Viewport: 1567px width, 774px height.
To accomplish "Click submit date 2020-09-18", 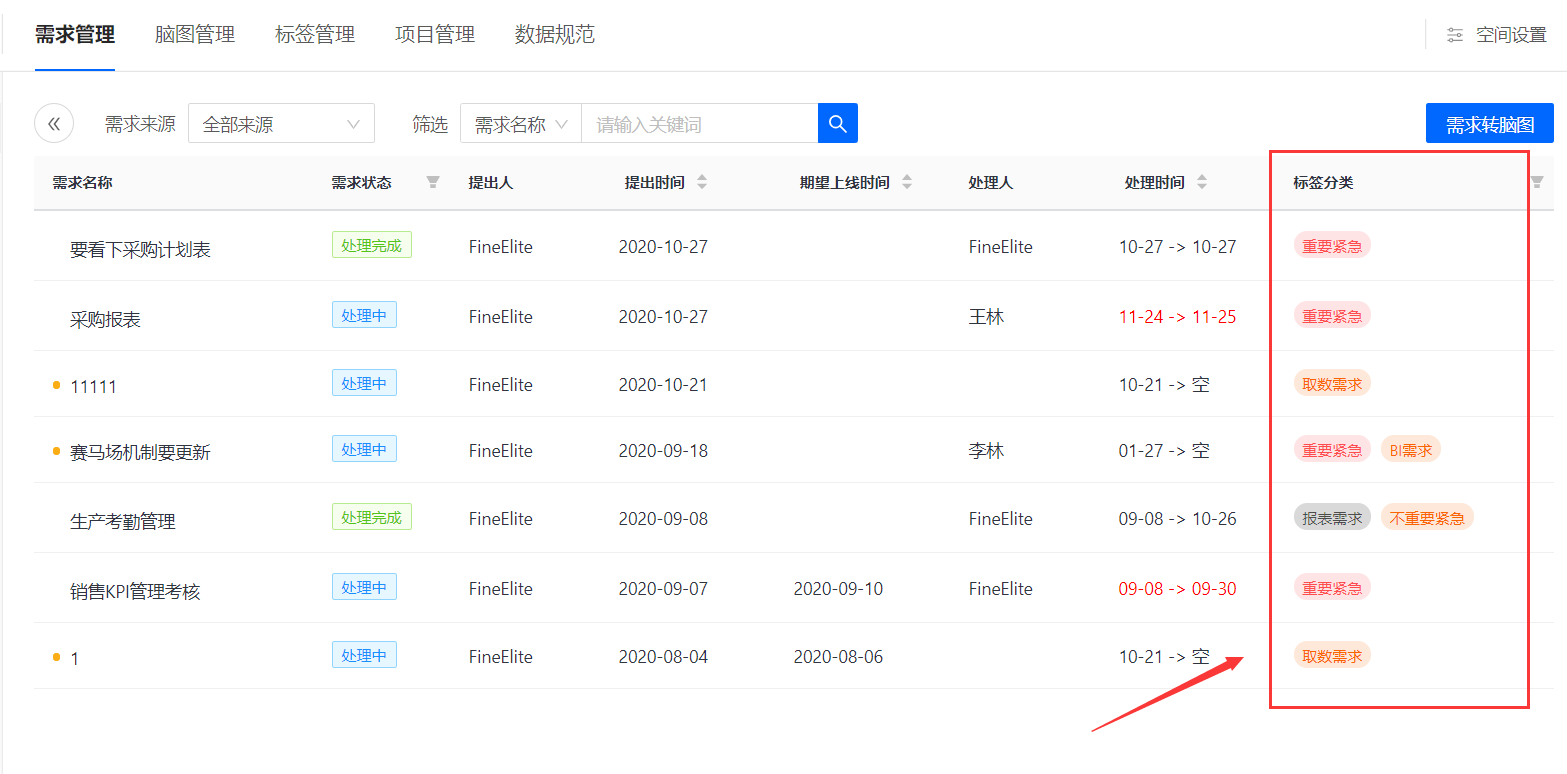I will (x=663, y=451).
